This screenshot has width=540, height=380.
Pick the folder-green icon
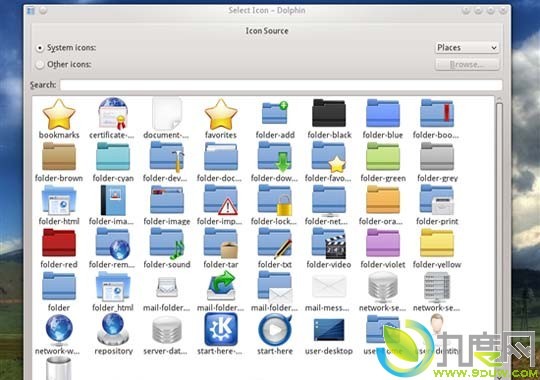tap(383, 156)
